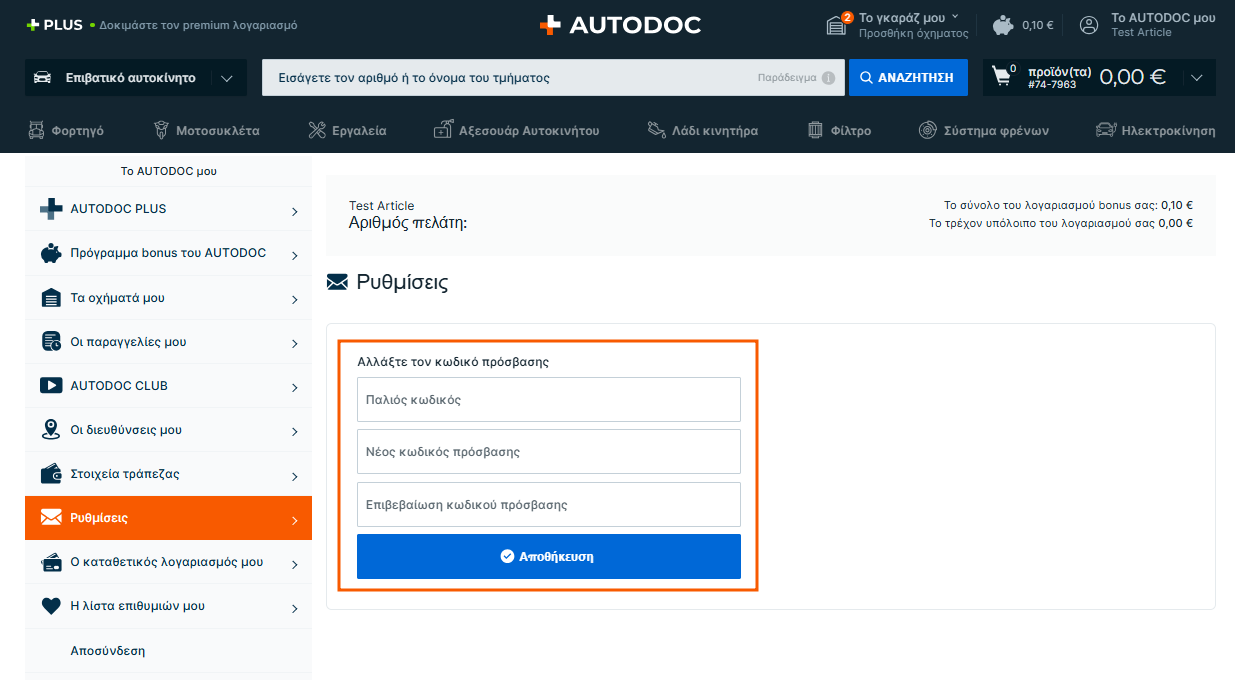
Task: Open Εργαλεία category in navigation
Action: (x=347, y=130)
